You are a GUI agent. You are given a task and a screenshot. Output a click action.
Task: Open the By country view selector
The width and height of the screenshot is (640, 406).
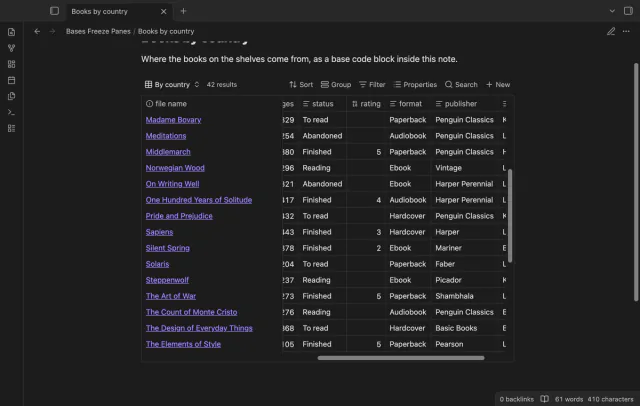click(x=172, y=84)
